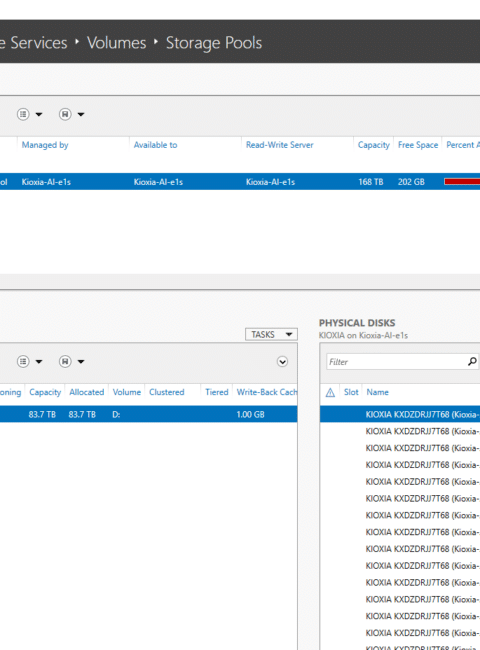This screenshot has height=650, width=480.
Task: Sort virtual disks by Volume header
Action: coord(127,392)
